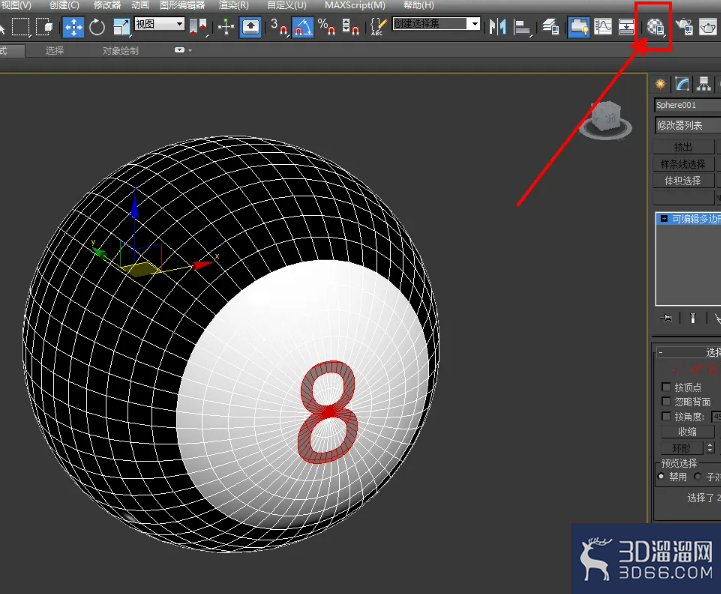Toggle the Angle Snap icon

coord(303,27)
